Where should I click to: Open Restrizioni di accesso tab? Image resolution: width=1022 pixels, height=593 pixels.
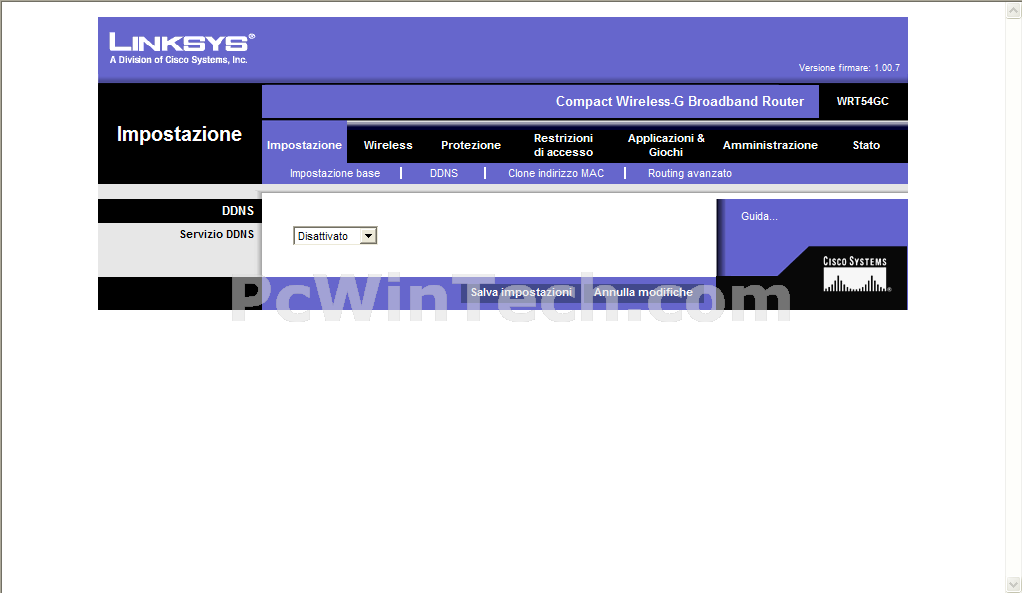point(563,145)
